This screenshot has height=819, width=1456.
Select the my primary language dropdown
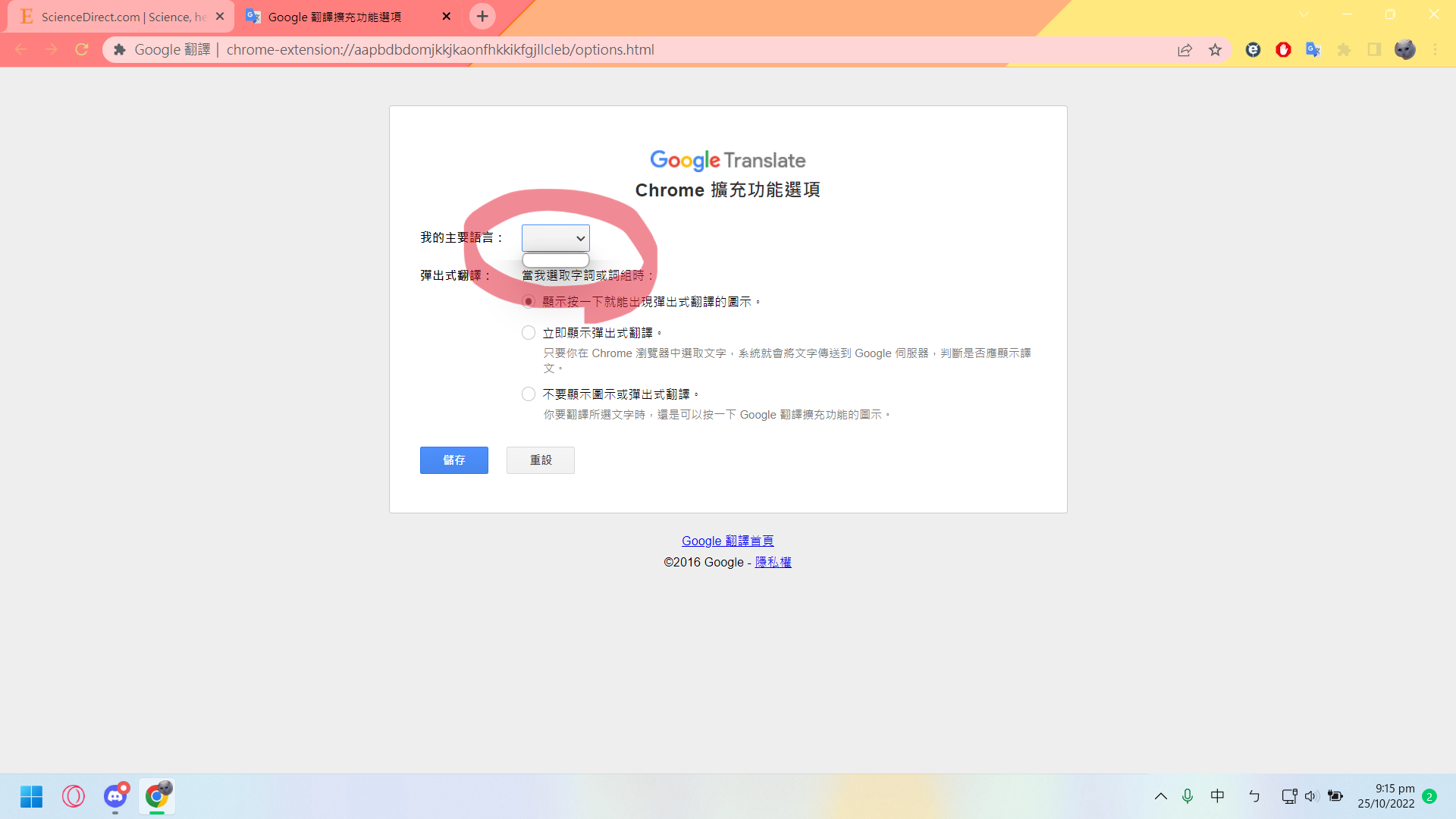(555, 238)
